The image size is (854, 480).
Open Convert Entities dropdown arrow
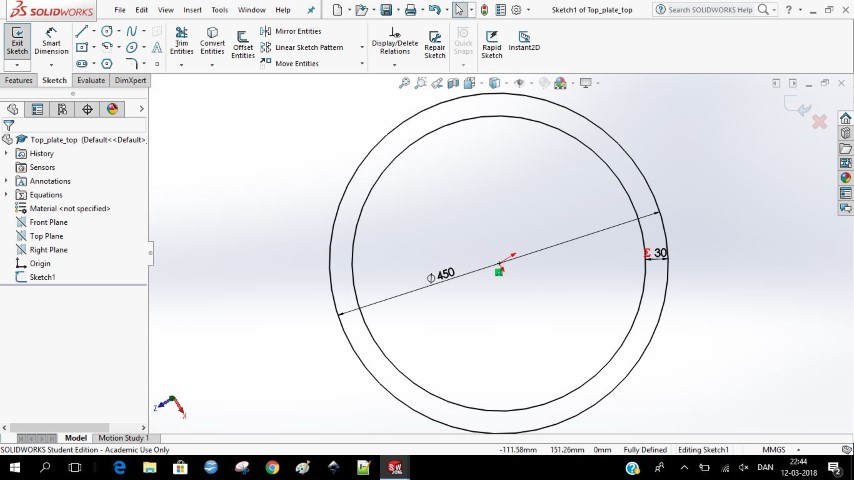coord(212,65)
